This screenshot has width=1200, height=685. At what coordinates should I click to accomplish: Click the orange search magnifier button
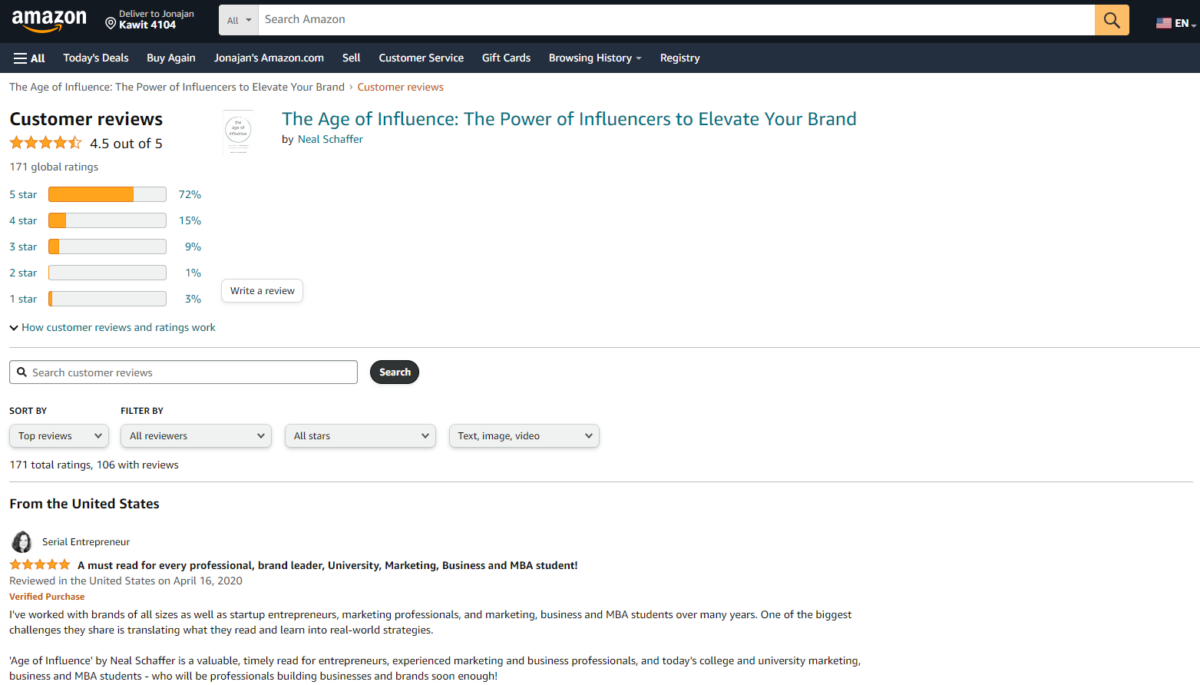1111,19
